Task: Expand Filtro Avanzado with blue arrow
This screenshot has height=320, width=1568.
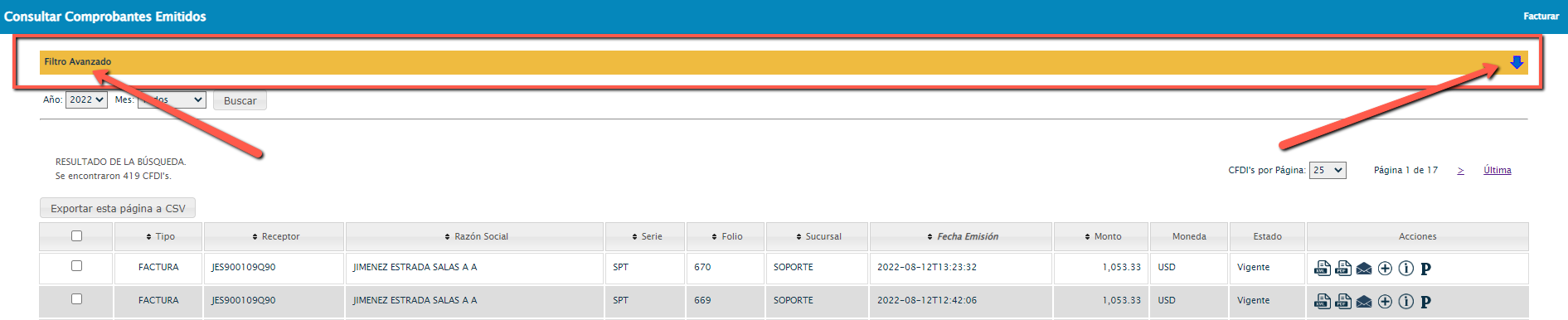Action: click(x=1517, y=62)
